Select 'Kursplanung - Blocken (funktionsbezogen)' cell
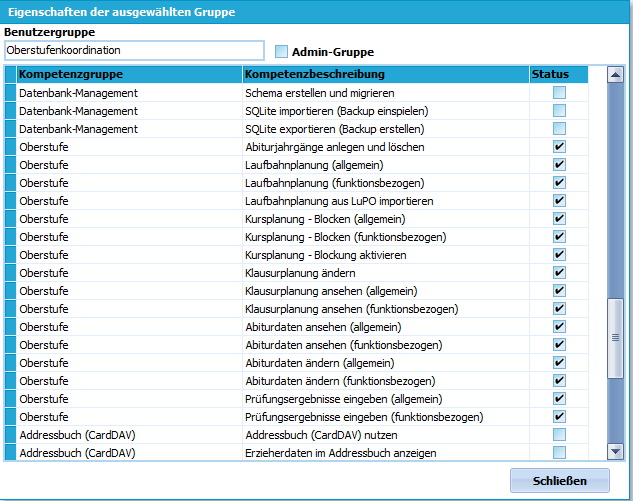The width and height of the screenshot is (633, 501). [386, 237]
